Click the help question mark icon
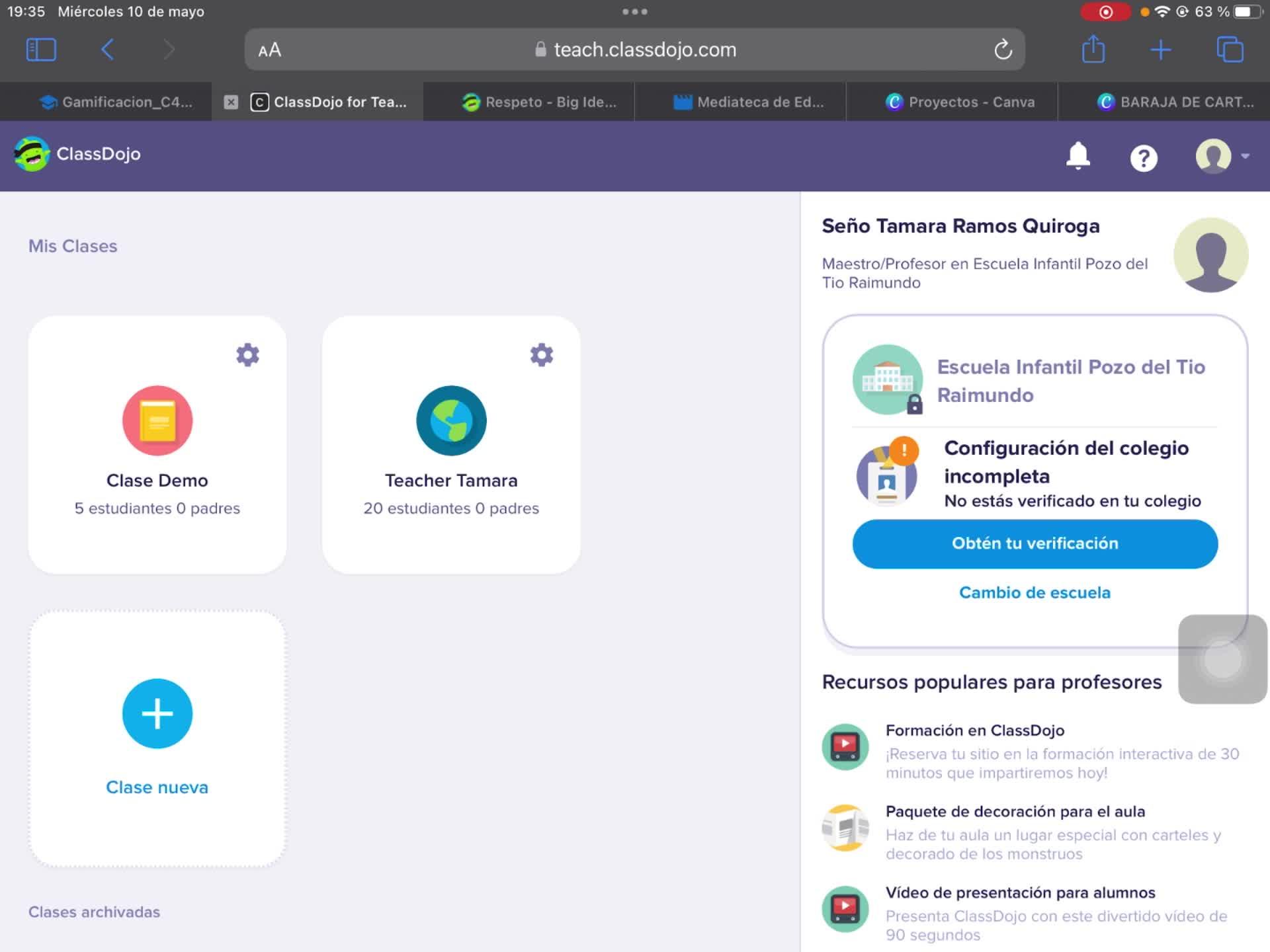This screenshot has height=952, width=1270. point(1143,158)
